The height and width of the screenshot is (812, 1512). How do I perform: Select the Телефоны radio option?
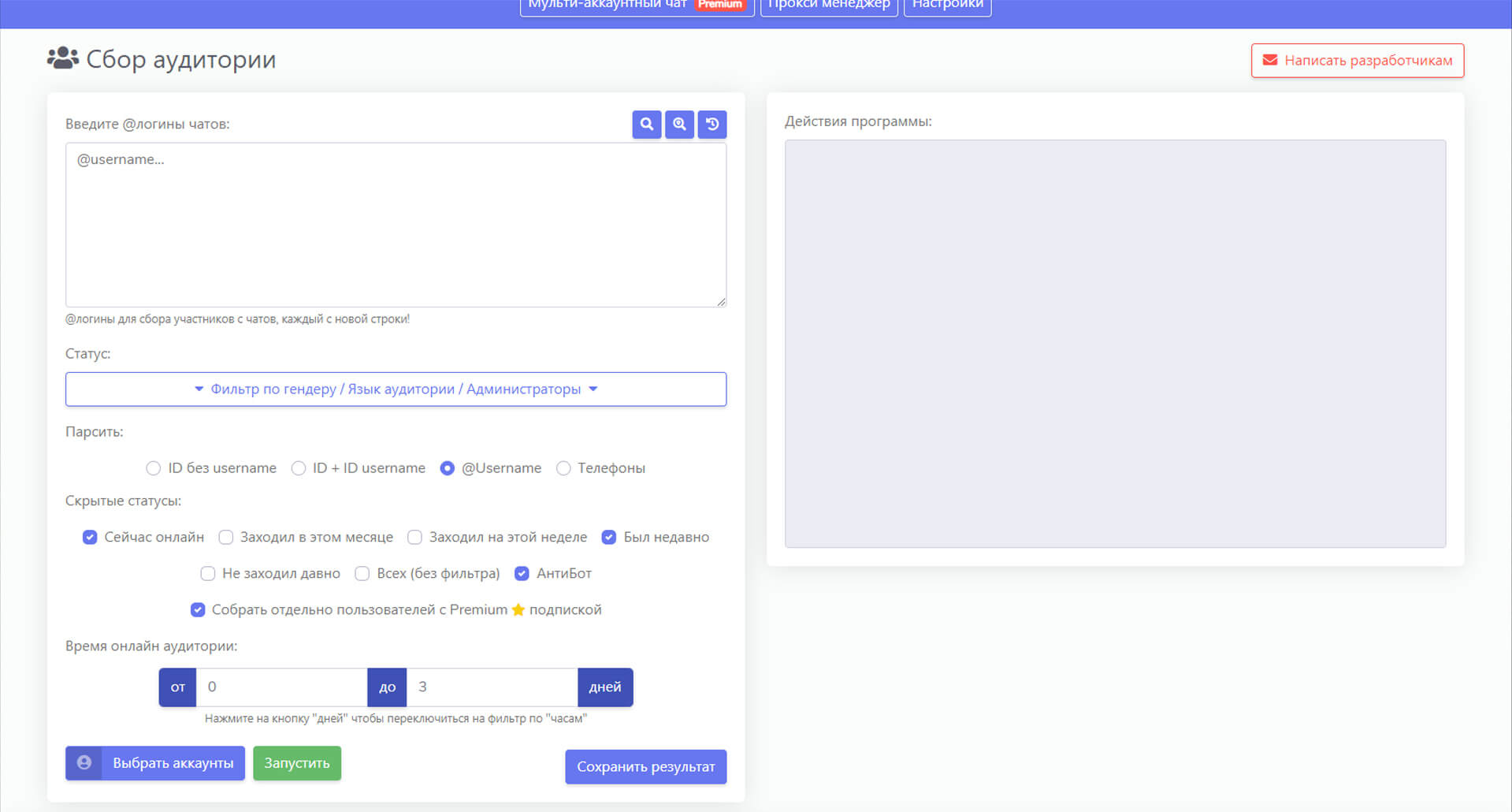coord(563,468)
